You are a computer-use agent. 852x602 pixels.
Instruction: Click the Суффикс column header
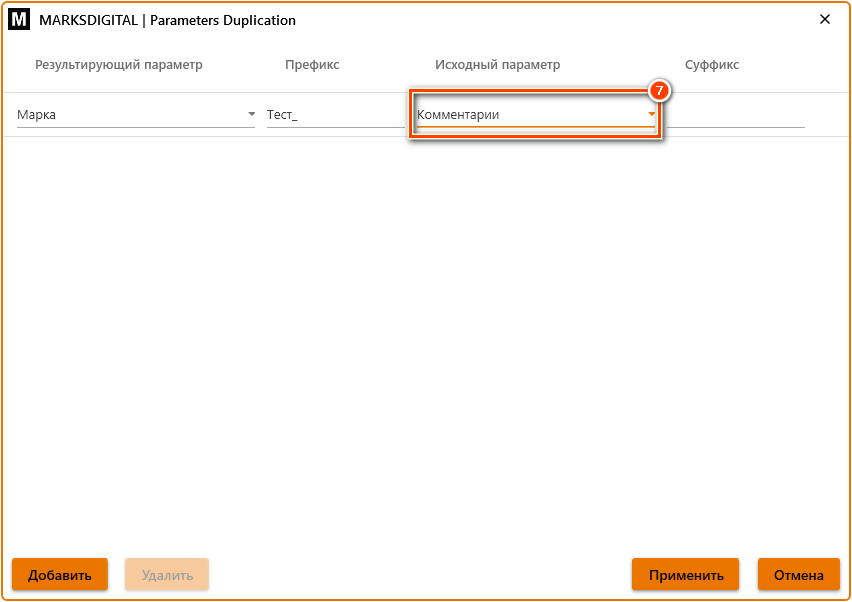[x=712, y=65]
